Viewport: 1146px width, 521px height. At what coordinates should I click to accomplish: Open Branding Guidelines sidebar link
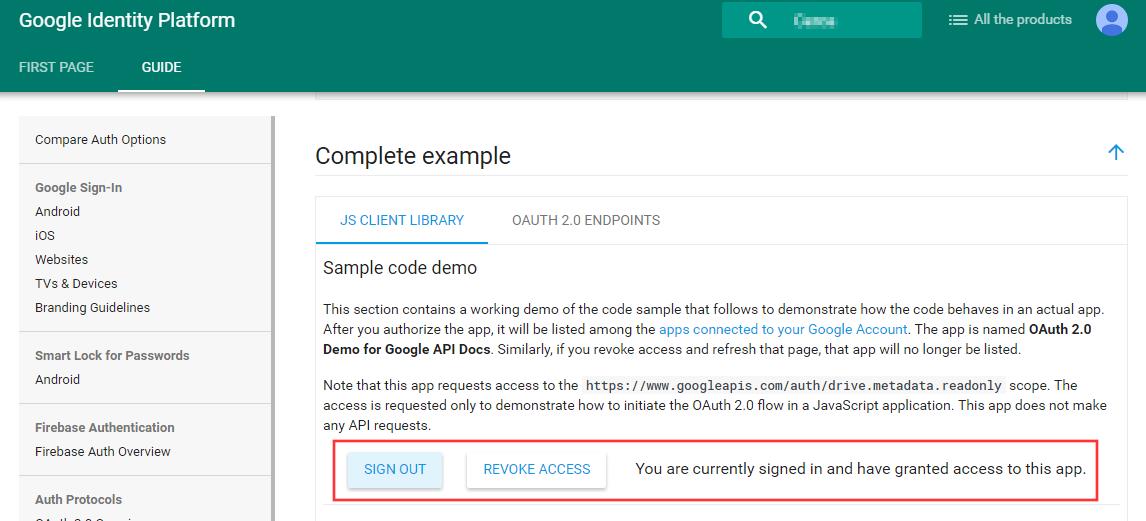pos(93,308)
